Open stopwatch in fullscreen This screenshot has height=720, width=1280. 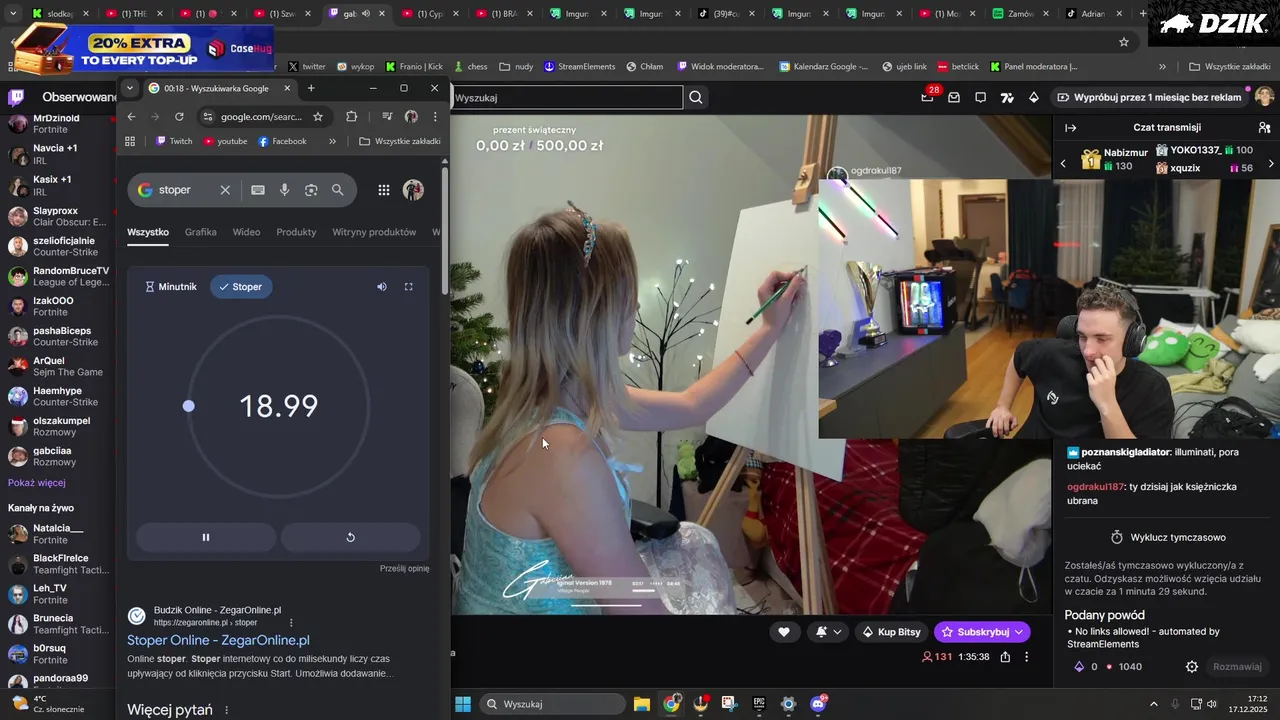(408, 287)
